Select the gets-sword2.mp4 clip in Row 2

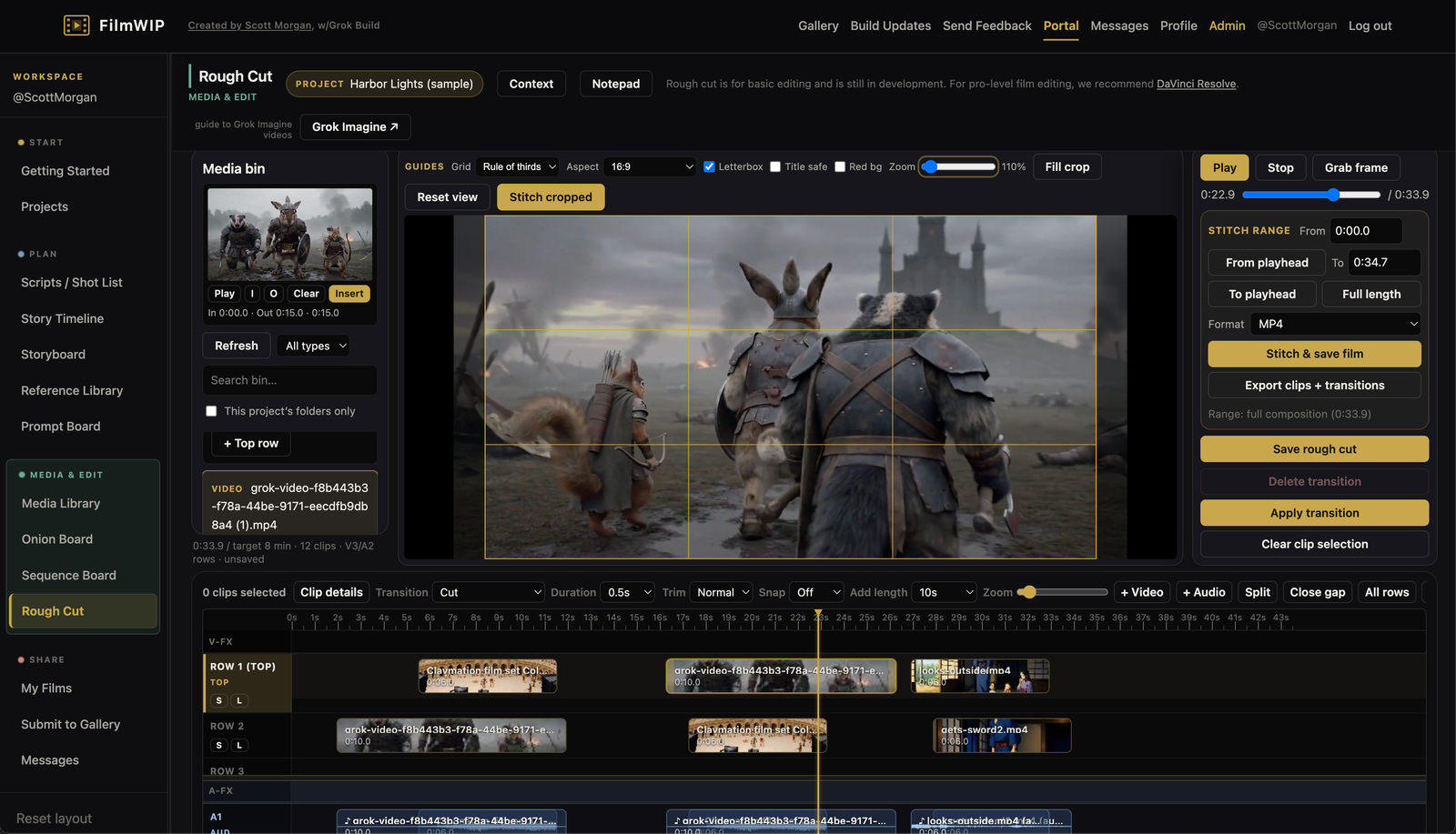tap(1002, 736)
